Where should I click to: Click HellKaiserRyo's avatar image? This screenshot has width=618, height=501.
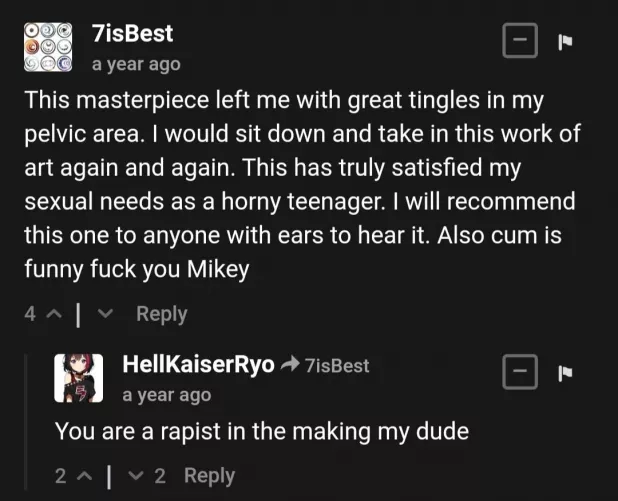point(78,378)
